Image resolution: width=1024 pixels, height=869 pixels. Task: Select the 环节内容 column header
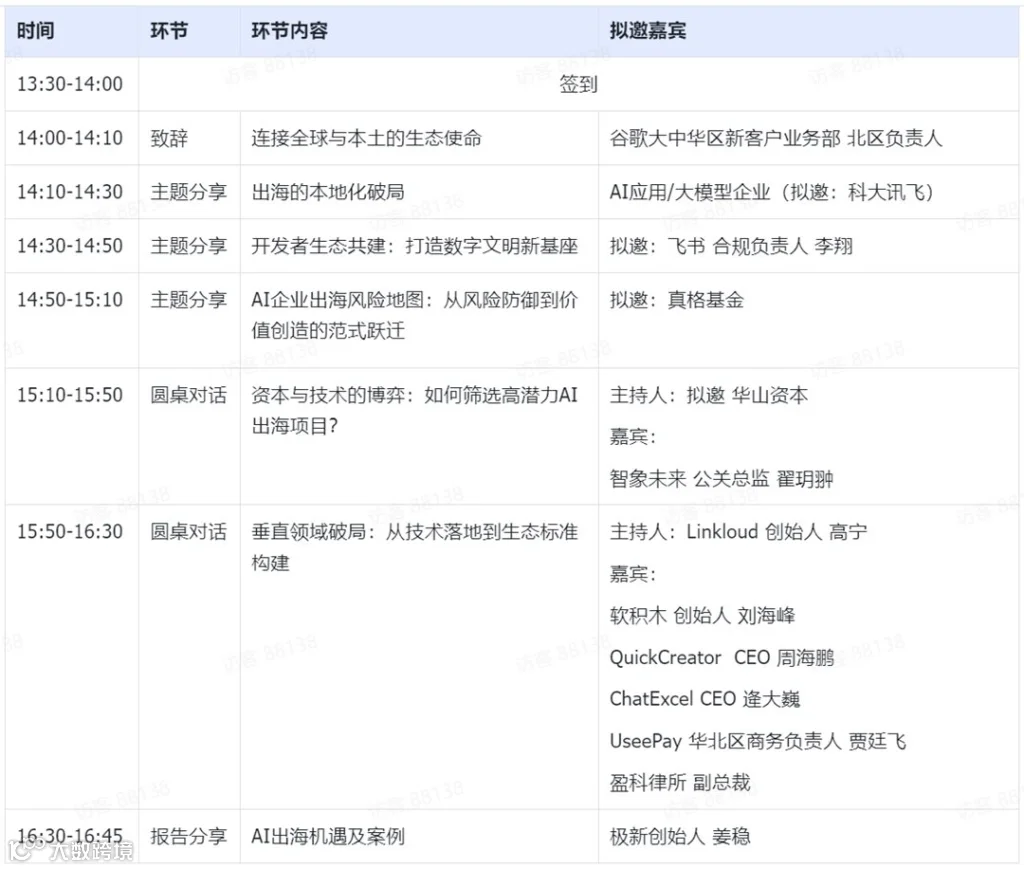289,30
